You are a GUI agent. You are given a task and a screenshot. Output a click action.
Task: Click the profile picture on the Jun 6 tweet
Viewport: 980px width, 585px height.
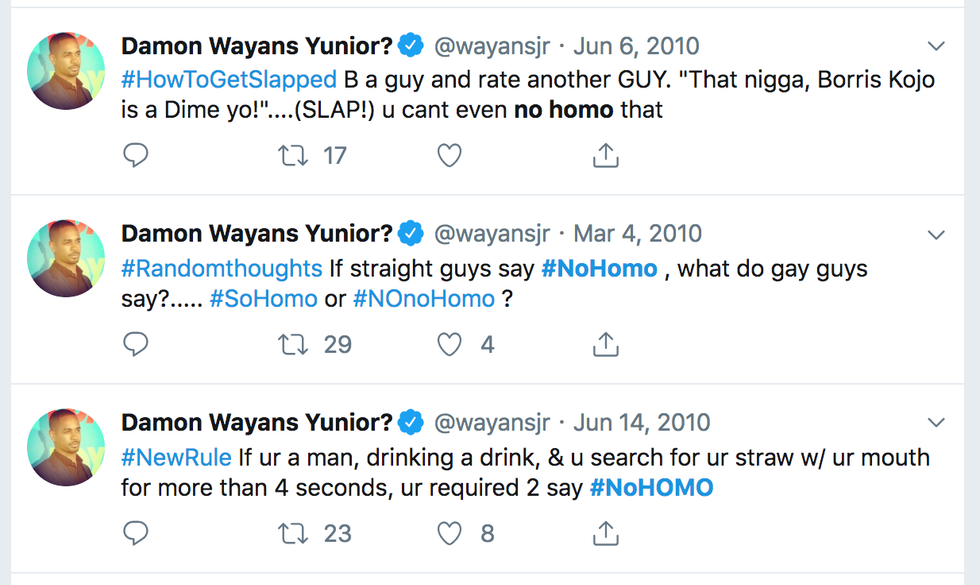66,70
